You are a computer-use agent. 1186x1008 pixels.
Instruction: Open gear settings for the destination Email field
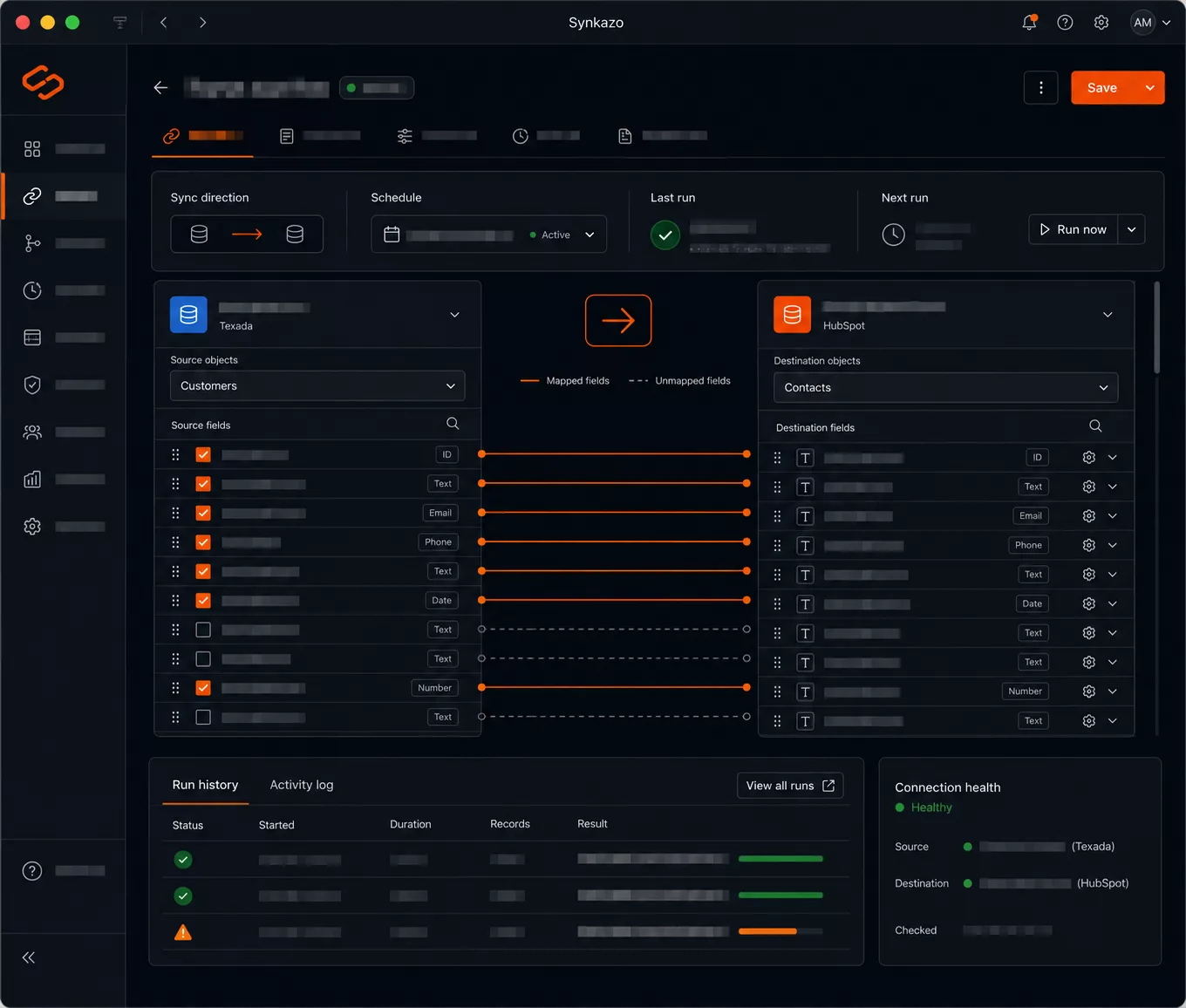coord(1088,516)
